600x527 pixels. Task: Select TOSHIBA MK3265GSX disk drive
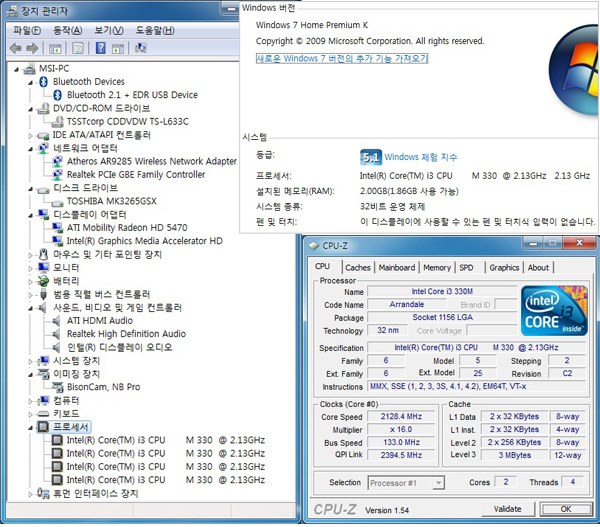click(x=111, y=201)
